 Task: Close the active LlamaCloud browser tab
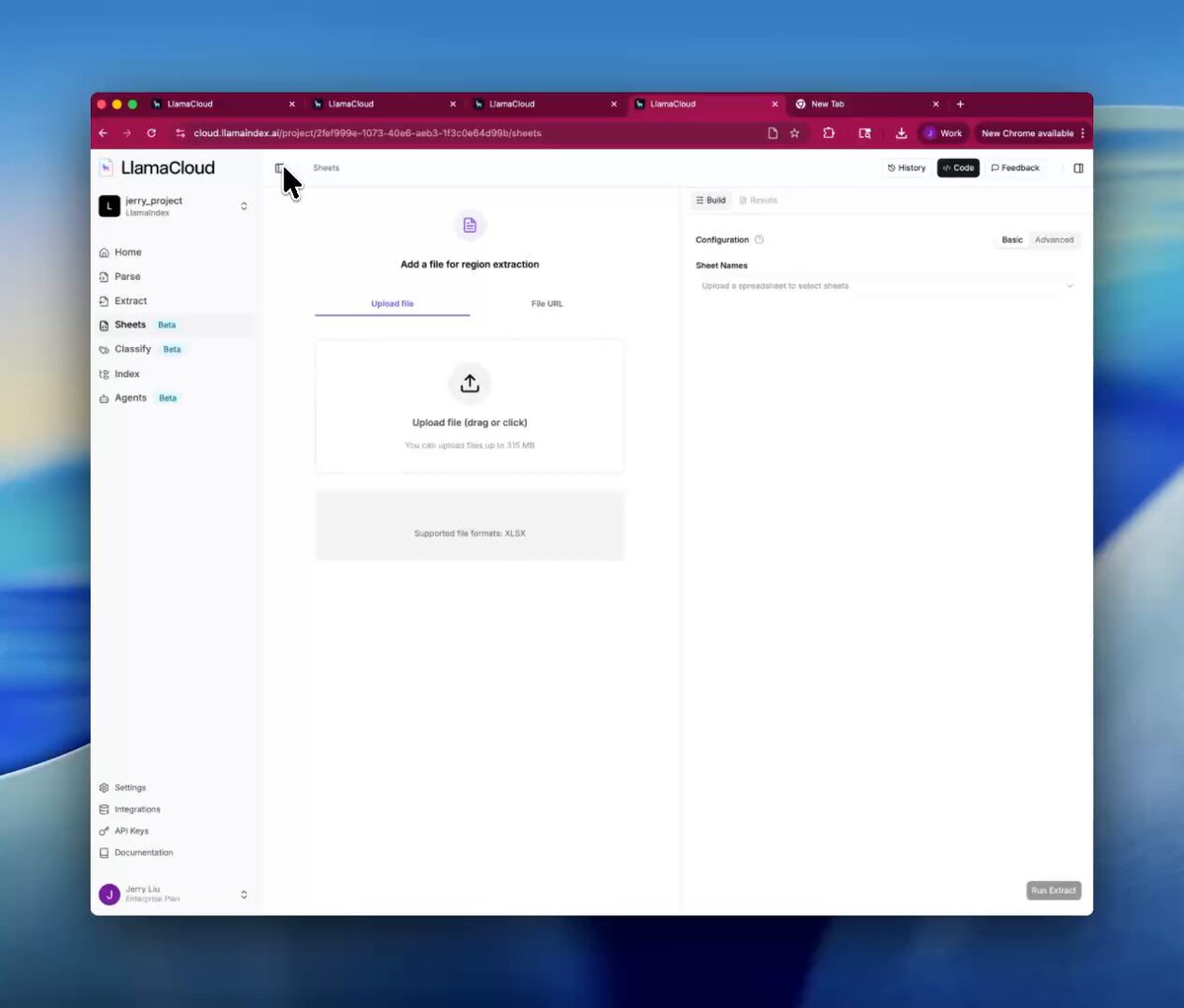[x=775, y=104]
